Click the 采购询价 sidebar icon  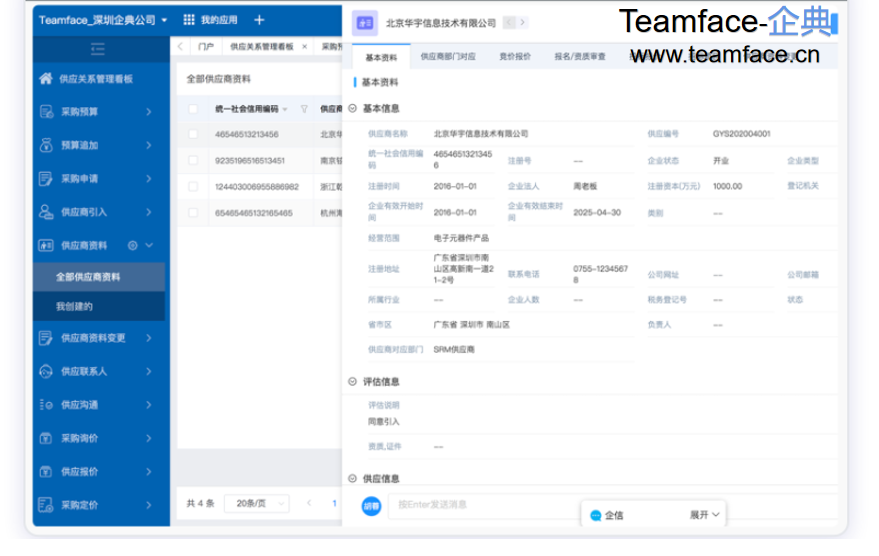click(46, 438)
